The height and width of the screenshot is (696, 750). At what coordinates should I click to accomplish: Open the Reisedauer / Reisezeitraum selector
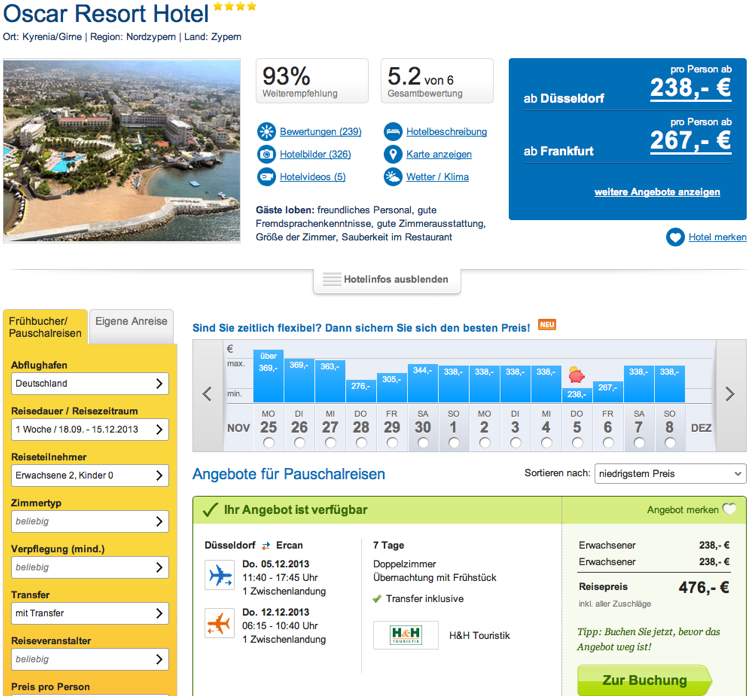[90, 430]
